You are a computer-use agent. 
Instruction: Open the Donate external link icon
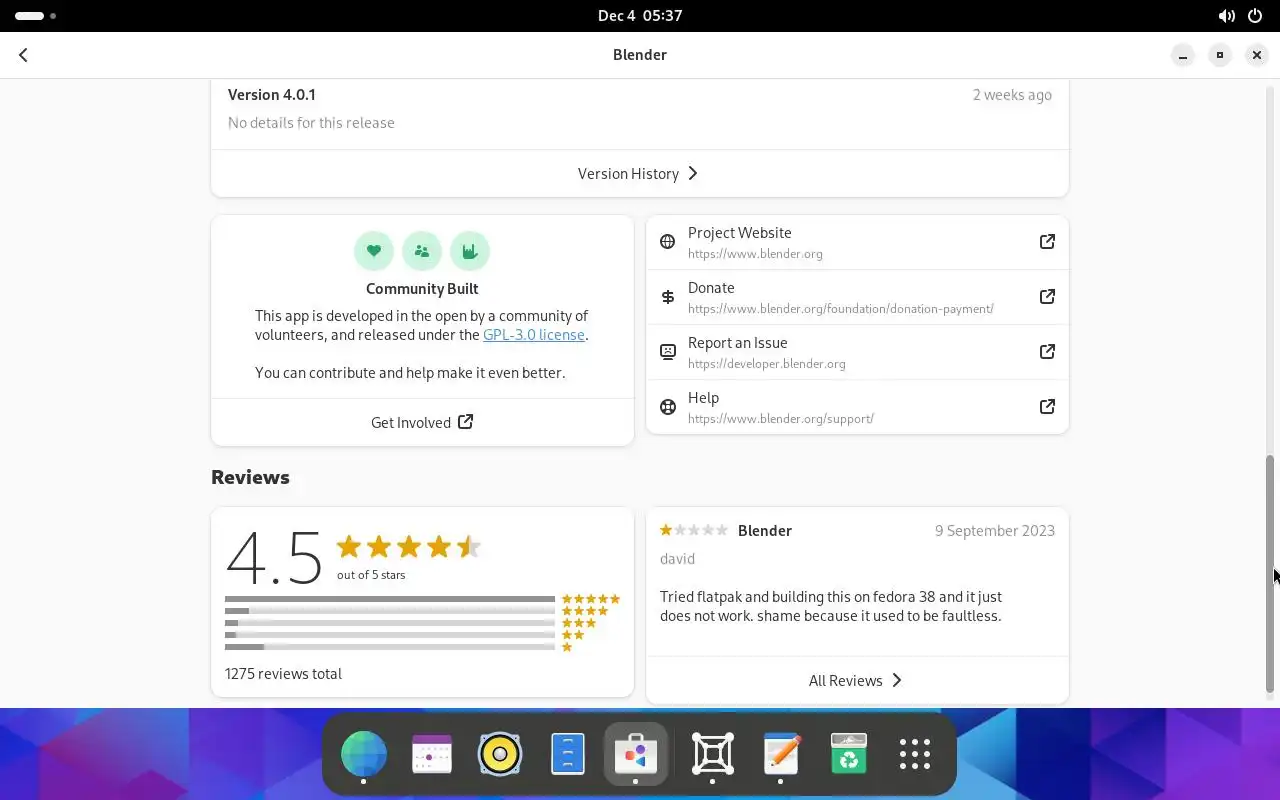coord(1047,297)
